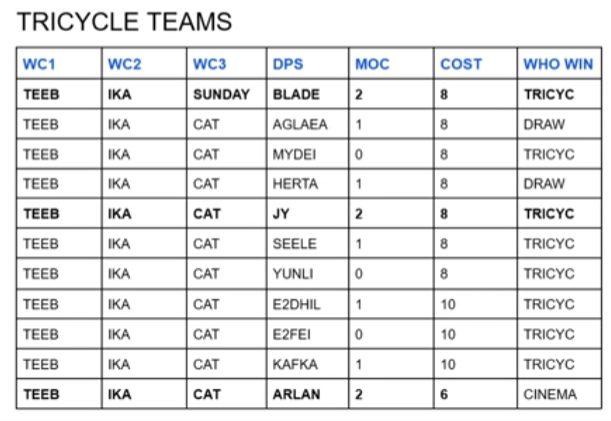This screenshot has width=611, height=421.
Task: Click the JY cell in bold row
Action: point(308,214)
